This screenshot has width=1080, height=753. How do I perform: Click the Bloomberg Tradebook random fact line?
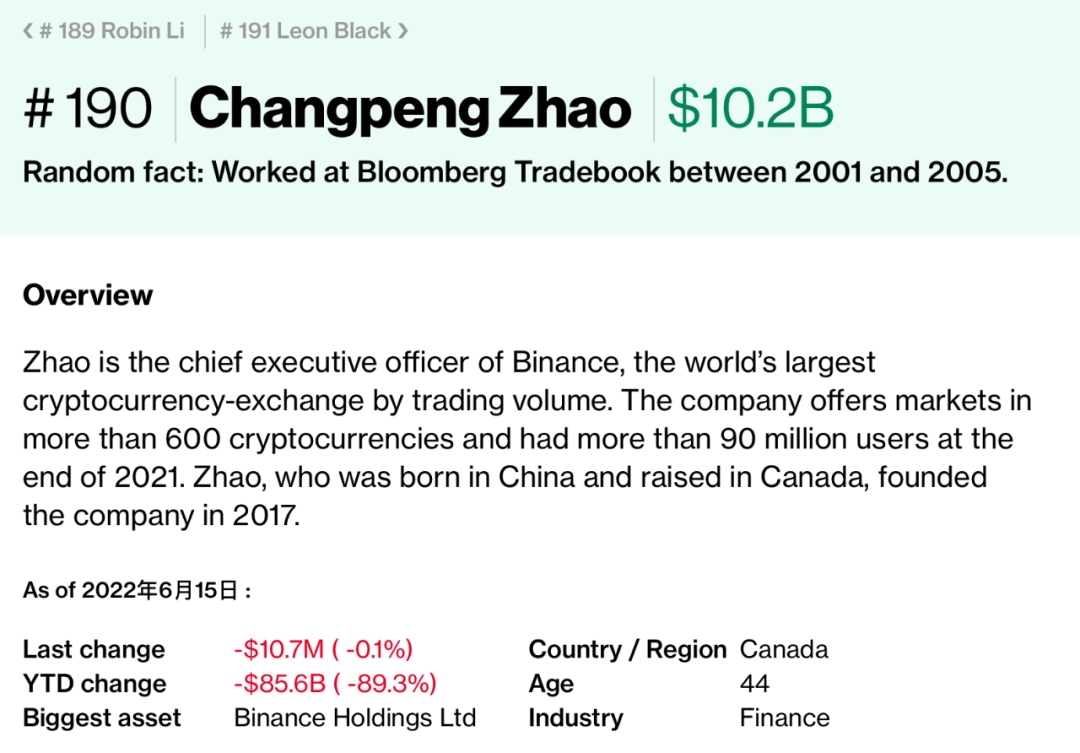pyautogui.click(x=515, y=172)
